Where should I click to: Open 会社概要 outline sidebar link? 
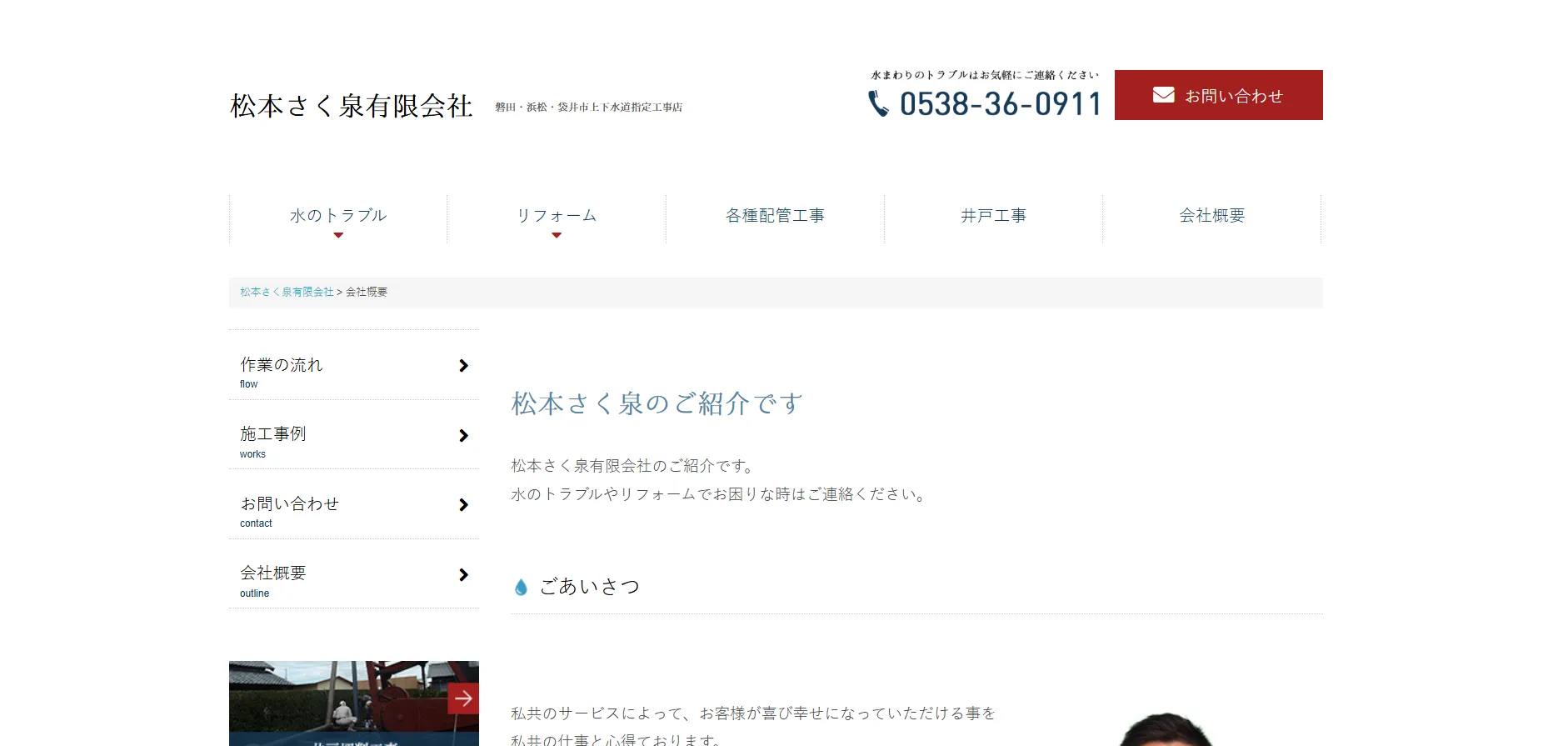(x=354, y=574)
